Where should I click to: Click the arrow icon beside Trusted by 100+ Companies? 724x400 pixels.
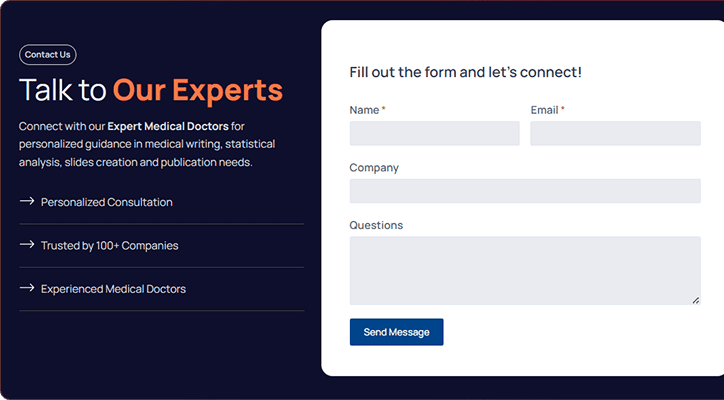coord(27,244)
